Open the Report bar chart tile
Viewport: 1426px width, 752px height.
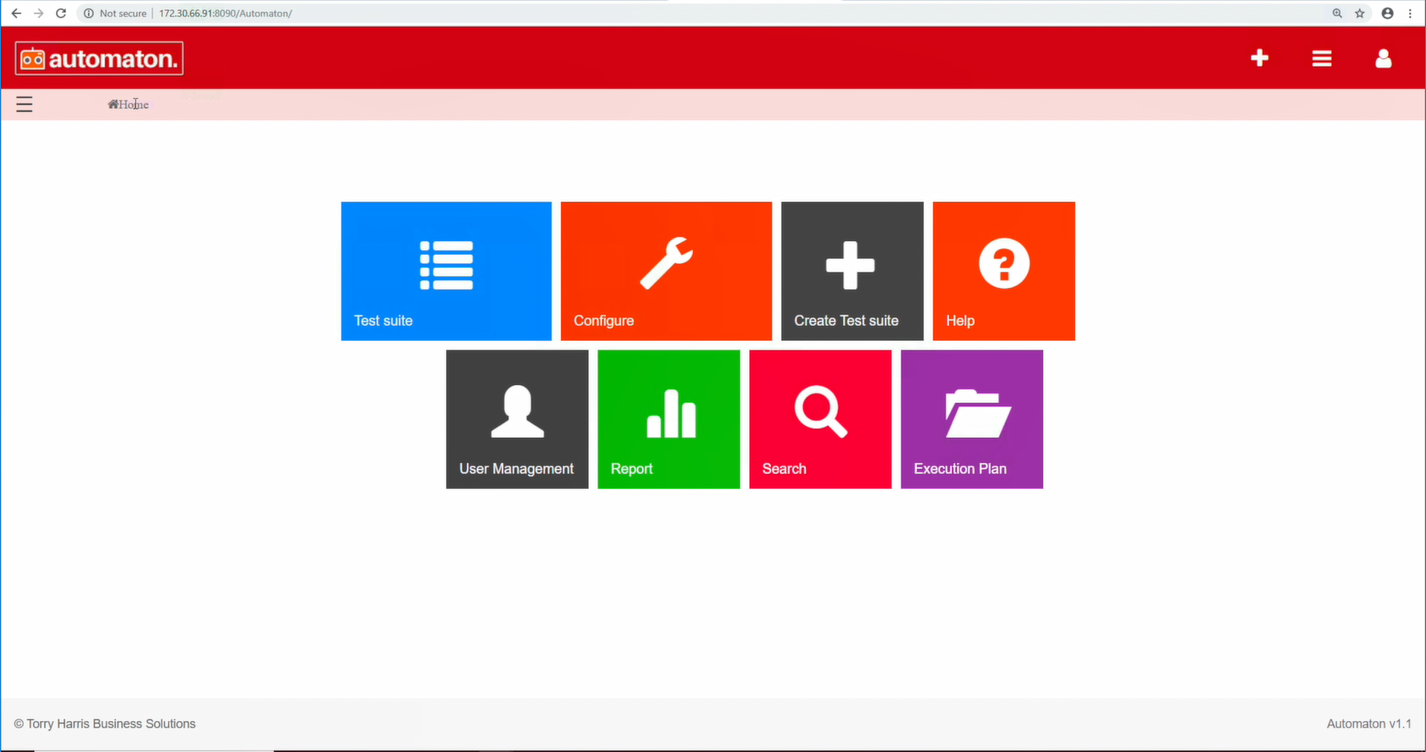[x=669, y=419]
